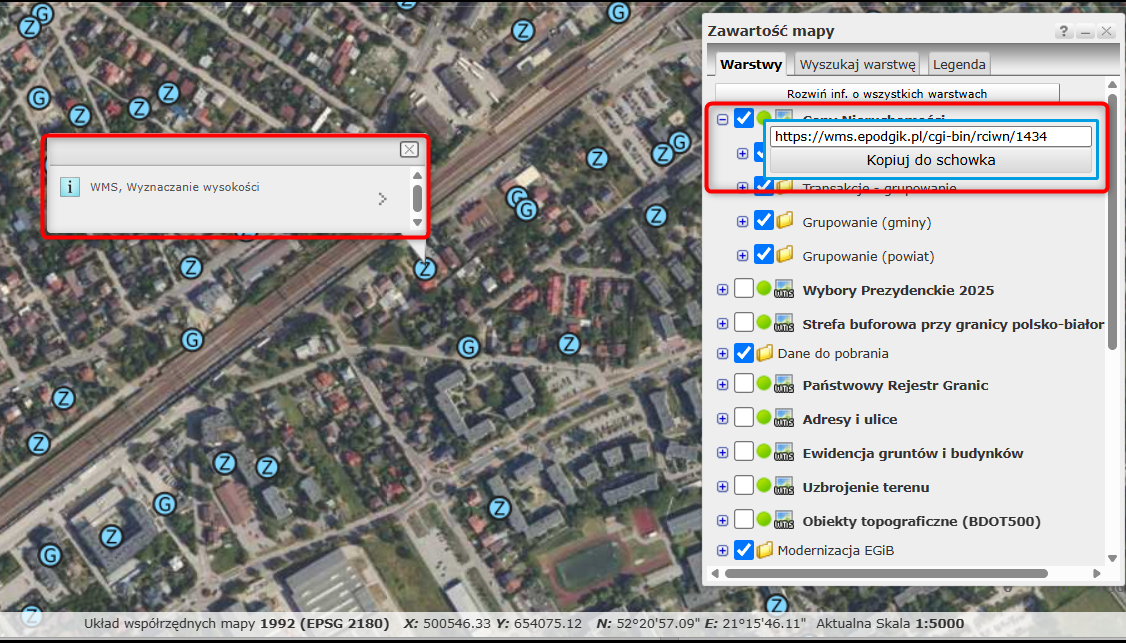Click the WMS URL text field

tap(930, 136)
